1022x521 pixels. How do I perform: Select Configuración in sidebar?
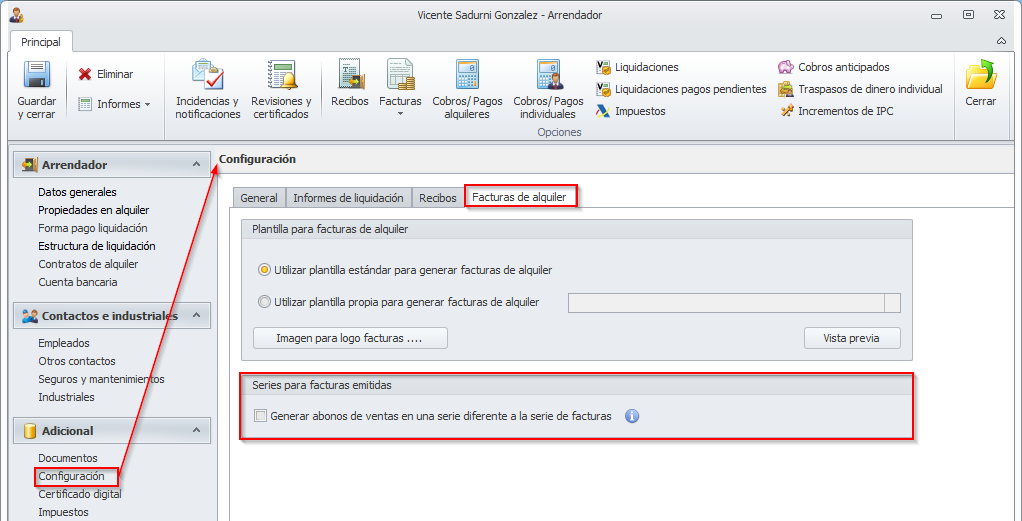coord(71,476)
